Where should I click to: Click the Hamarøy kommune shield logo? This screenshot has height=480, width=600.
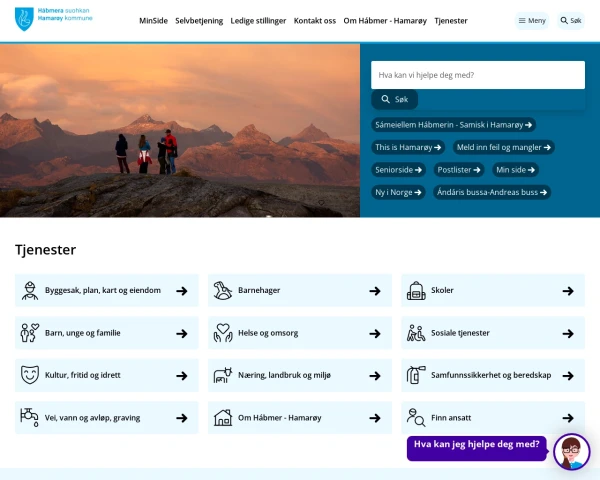point(24,19)
